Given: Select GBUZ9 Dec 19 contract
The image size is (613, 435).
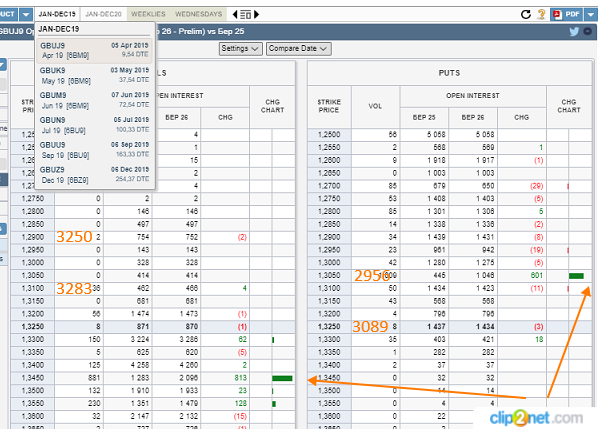Looking at the screenshot, I should coord(95,175).
